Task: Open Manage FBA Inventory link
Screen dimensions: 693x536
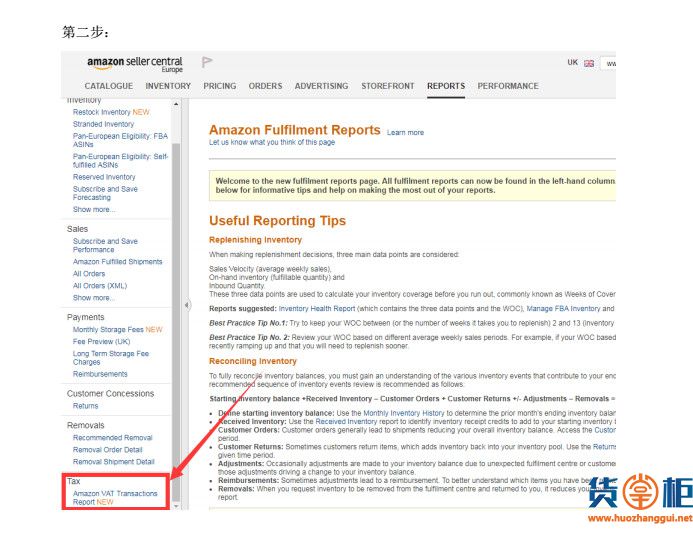Action: tap(563, 308)
